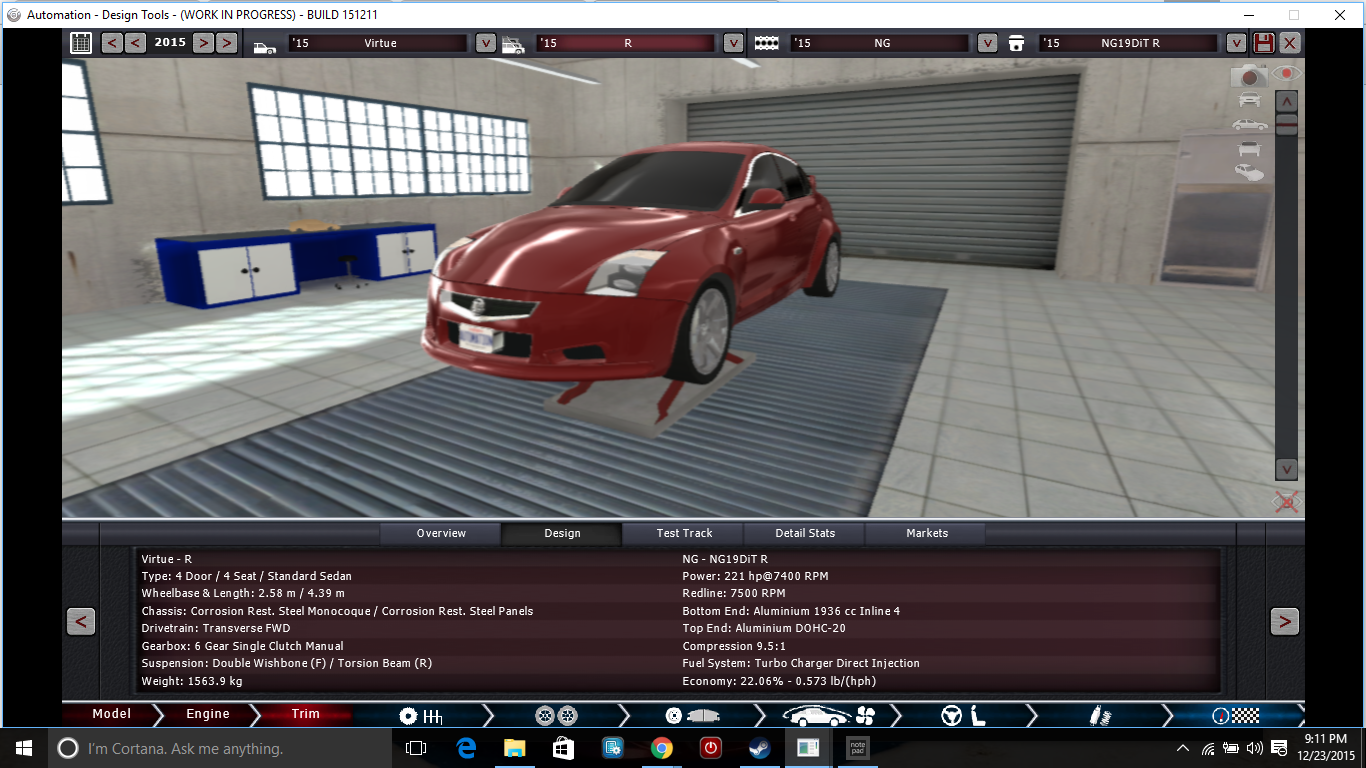Close the design with the X icon
Image resolution: width=1366 pixels, height=768 pixels.
click(1290, 43)
